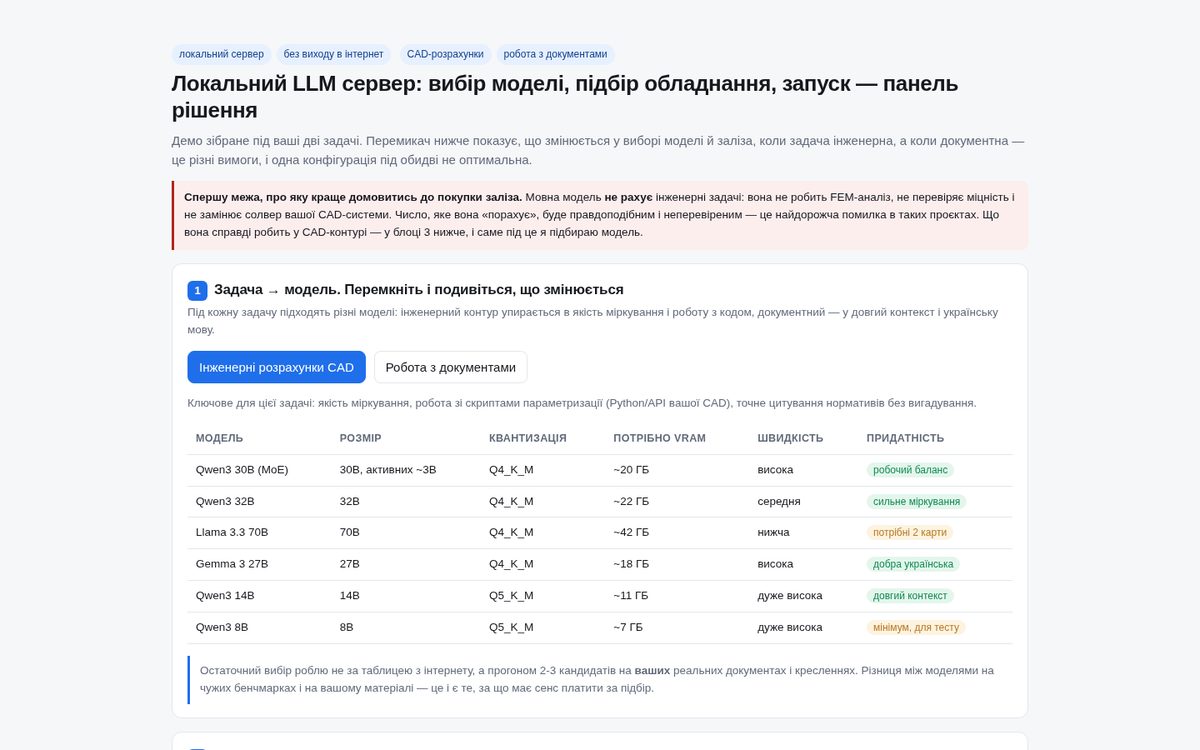Click the «ПРИДАТНІСТЬ» column header
The width and height of the screenshot is (1200, 750).
[905, 438]
